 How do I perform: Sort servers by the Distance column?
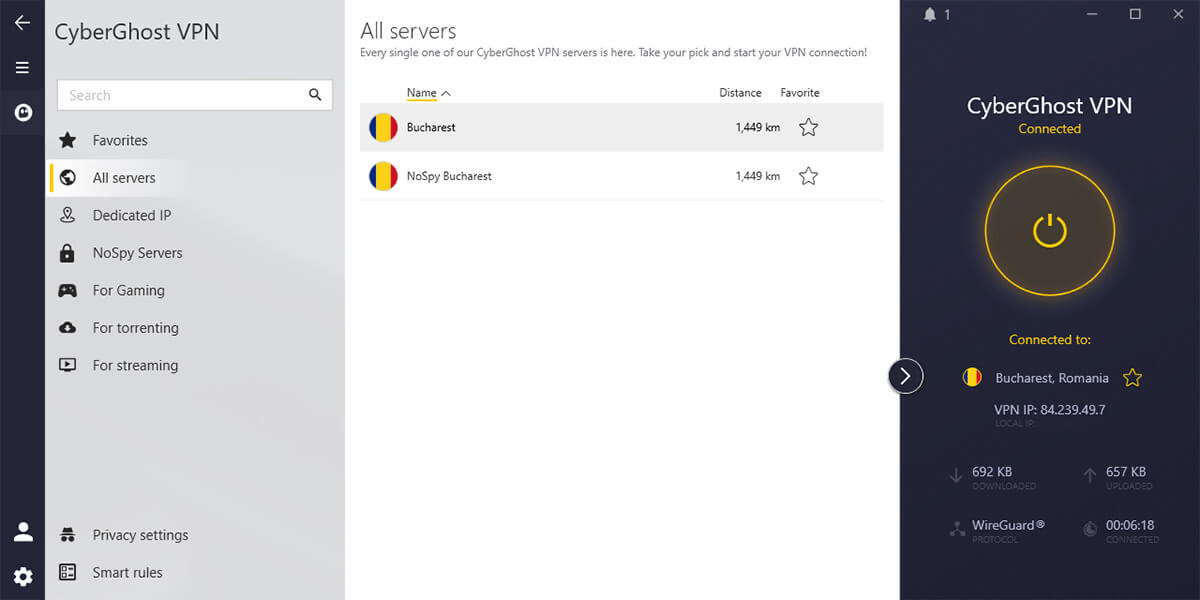tap(740, 93)
